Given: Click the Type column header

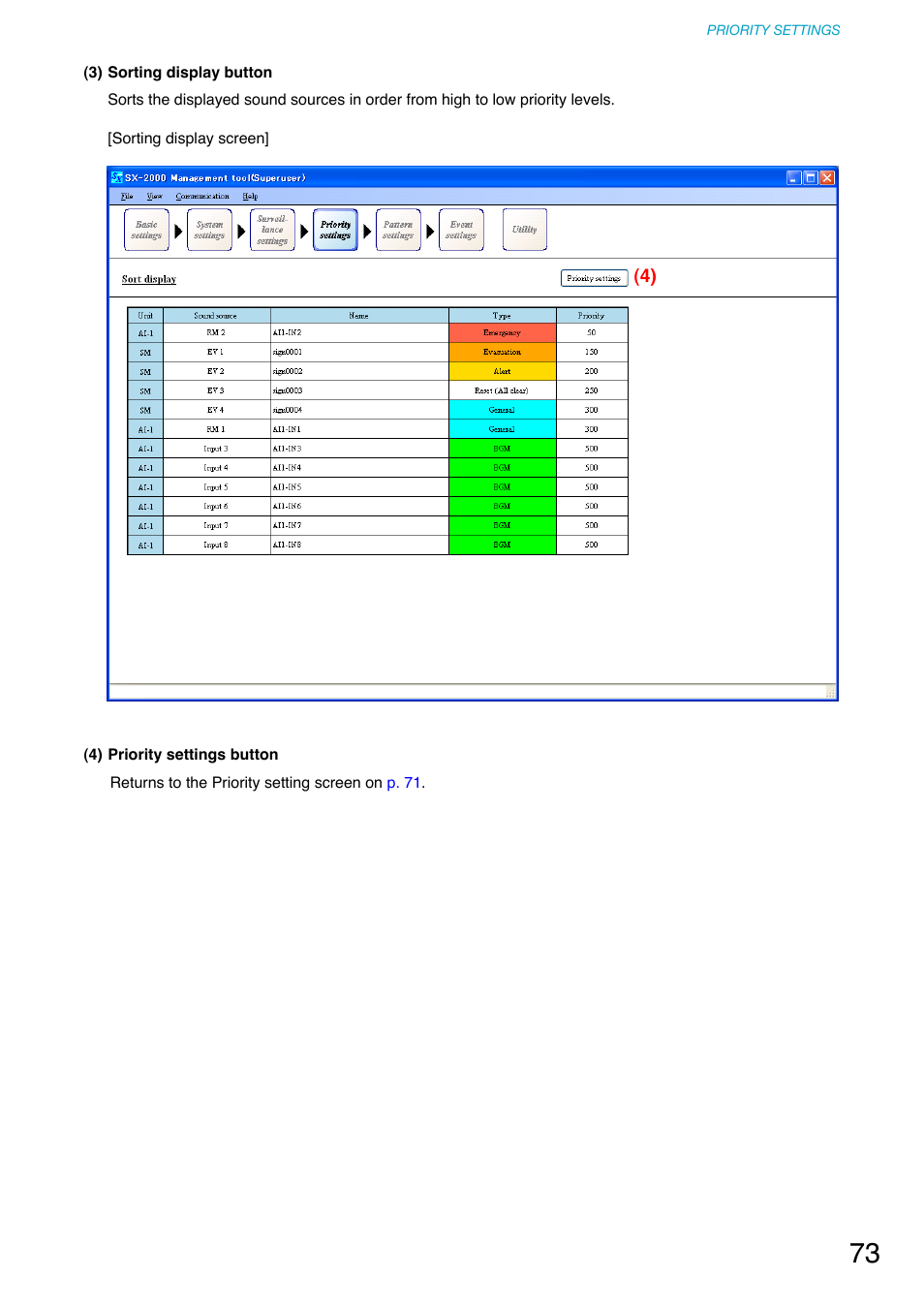Looking at the screenshot, I should (502, 316).
